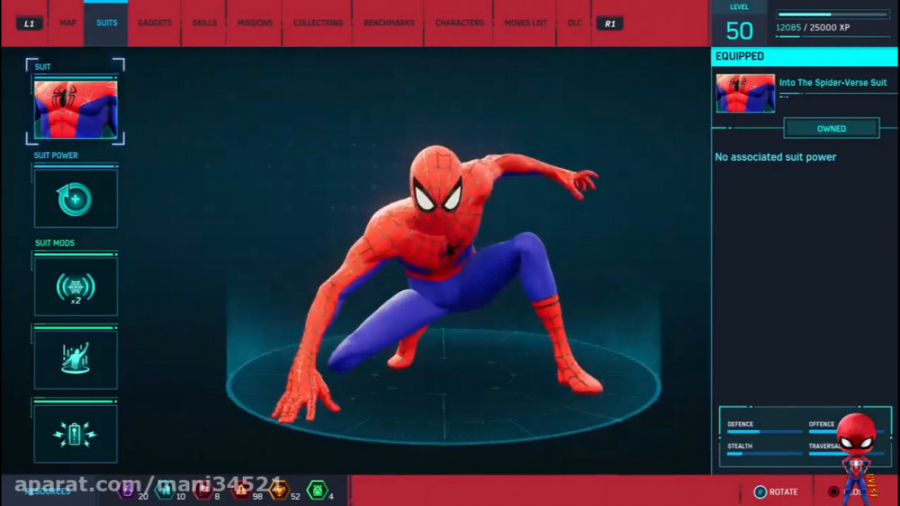Screen dimensions: 900x506
Task: Click the equipped Spider-Verse suit thumbnail
Action: pos(745,93)
